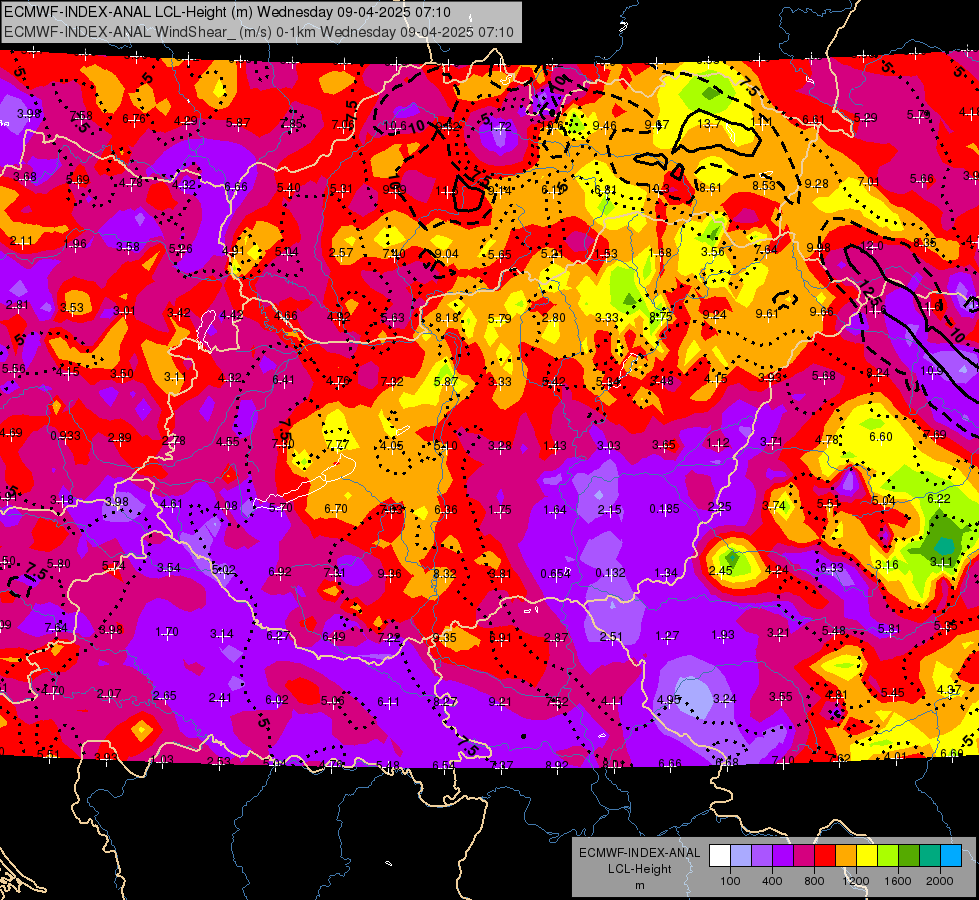Viewport: 979px width, 900px height.
Task: Click the 2.80 wind shear value
Action: pyautogui.click(x=553, y=317)
